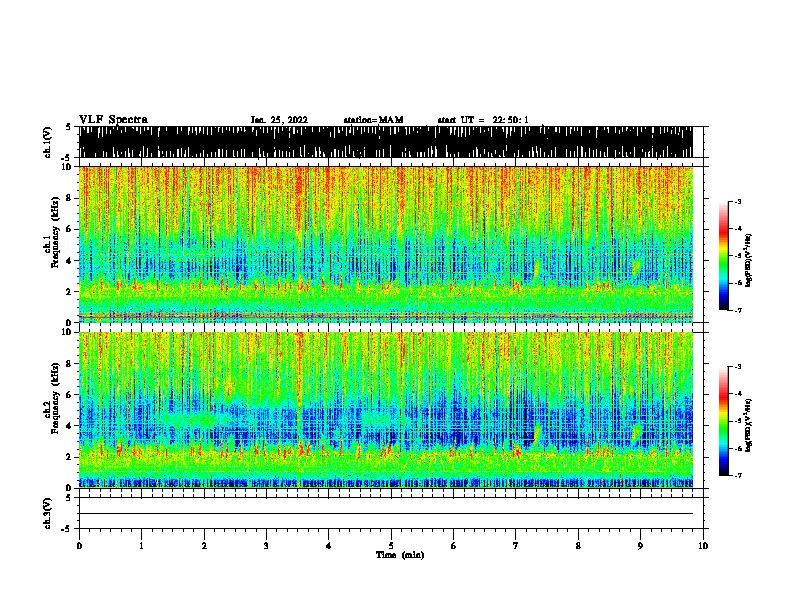Click the ch.1 color scale log(PSD) unit label
Viewport: 792px width, 612px height.
click(x=749, y=261)
